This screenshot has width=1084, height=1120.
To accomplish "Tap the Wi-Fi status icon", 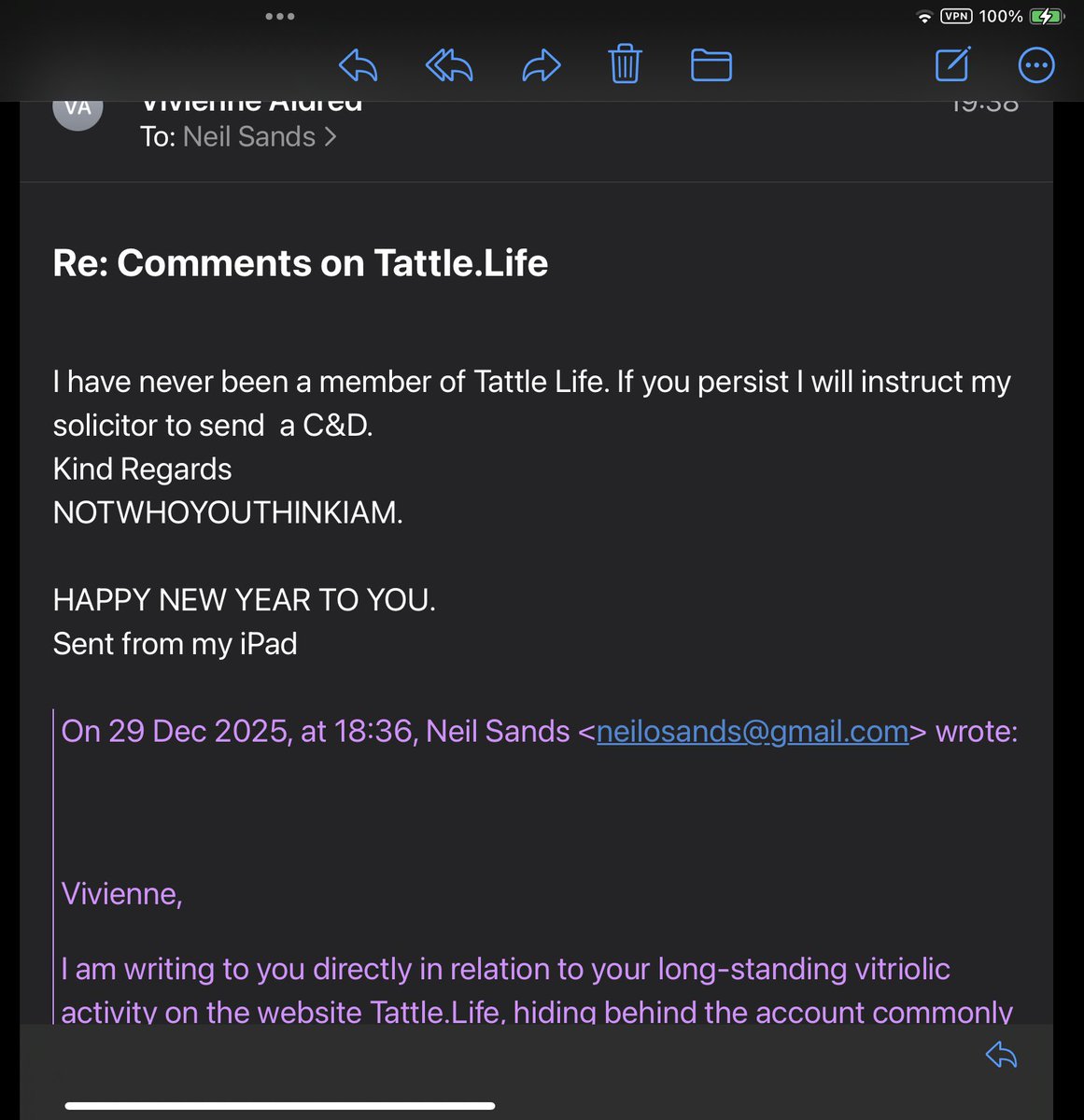I will pyautogui.click(x=924, y=17).
